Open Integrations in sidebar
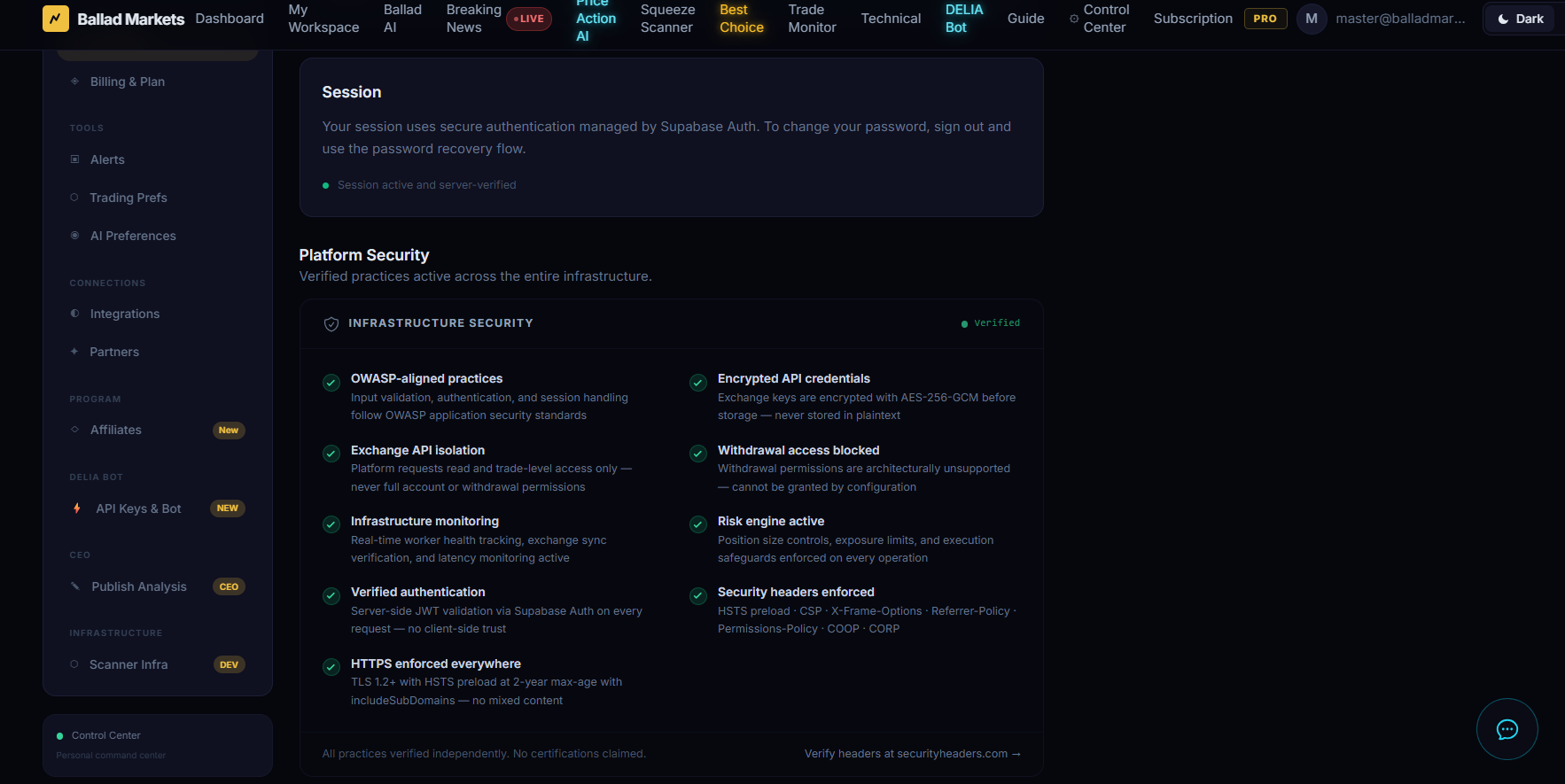Screen dimensions: 1565x784 click(158, 314)
